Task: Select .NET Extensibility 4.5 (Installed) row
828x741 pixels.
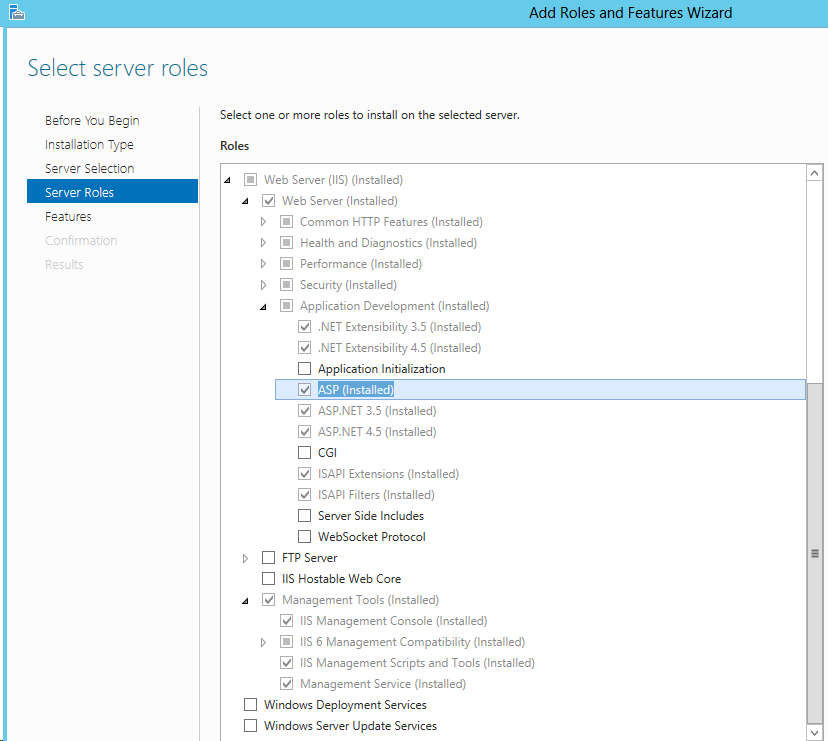Action: click(x=399, y=348)
